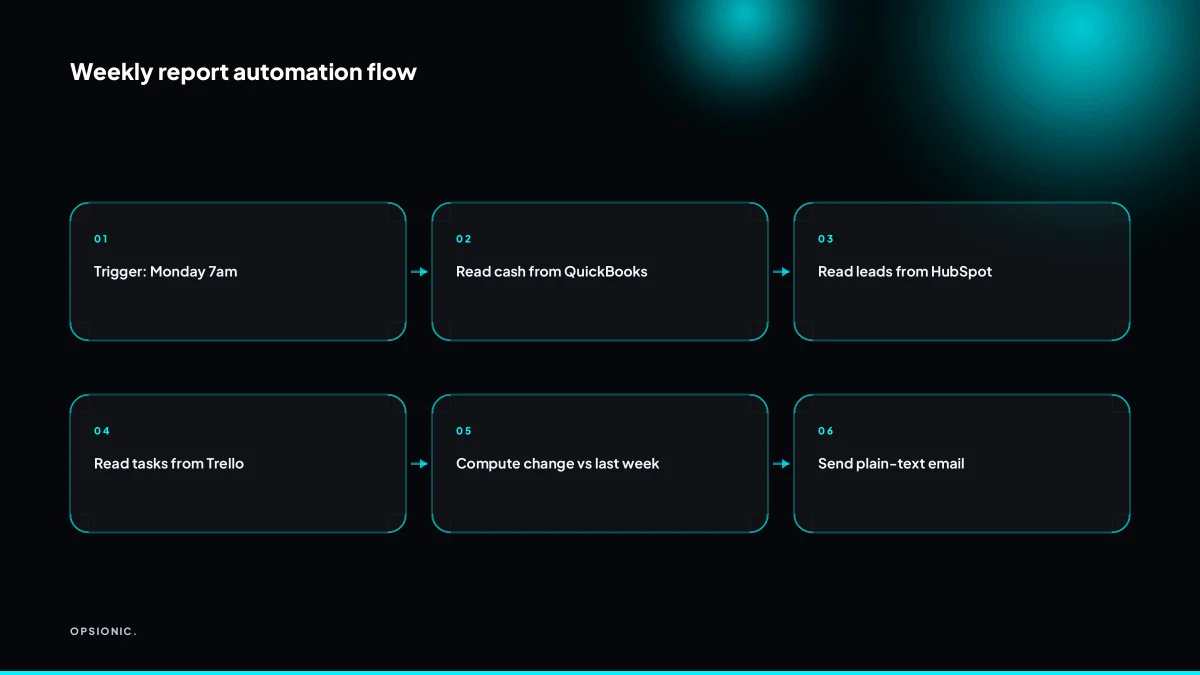Click the slide title 'Weekly report automation flow'
The image size is (1200, 675).
pos(243,72)
